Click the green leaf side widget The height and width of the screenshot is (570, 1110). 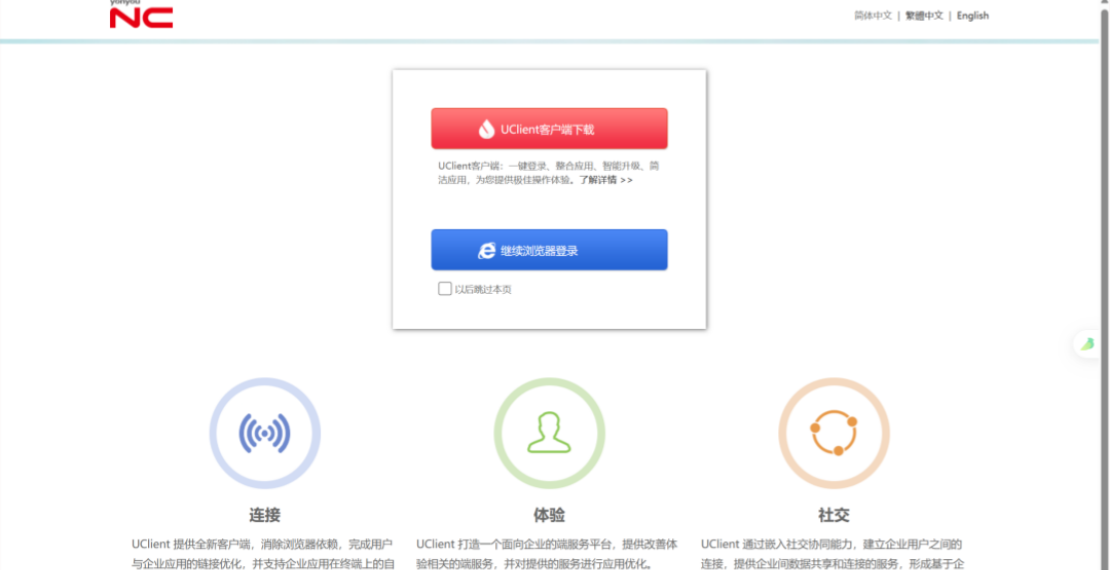[x=1088, y=344]
